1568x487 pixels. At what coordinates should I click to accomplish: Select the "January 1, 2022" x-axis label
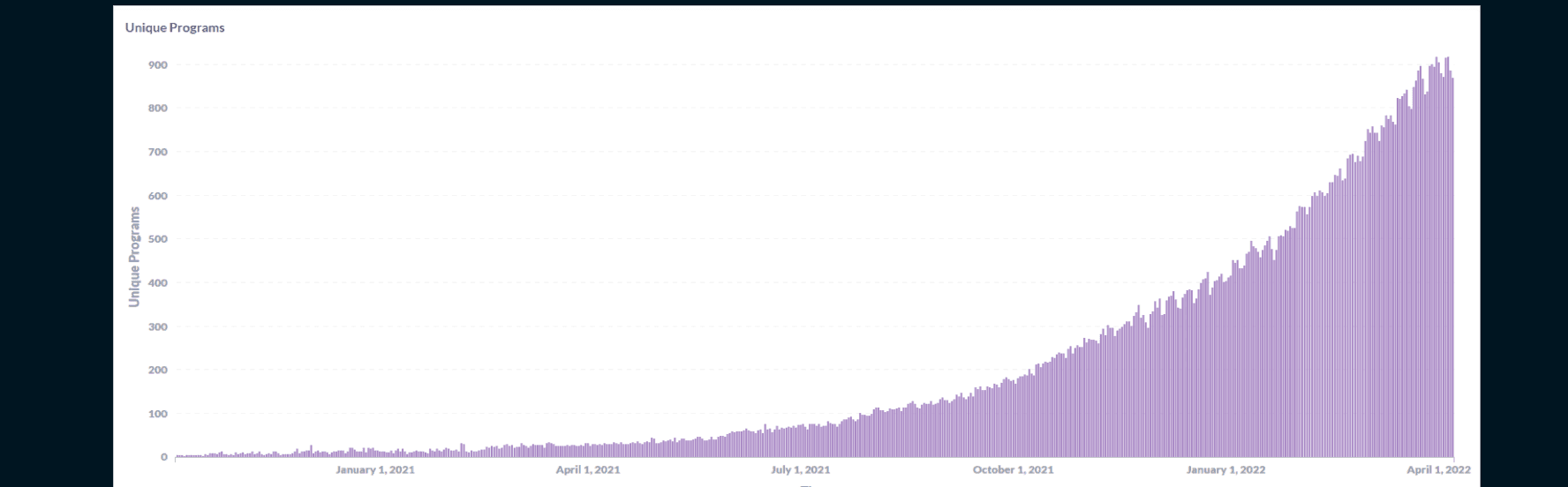(x=1225, y=469)
